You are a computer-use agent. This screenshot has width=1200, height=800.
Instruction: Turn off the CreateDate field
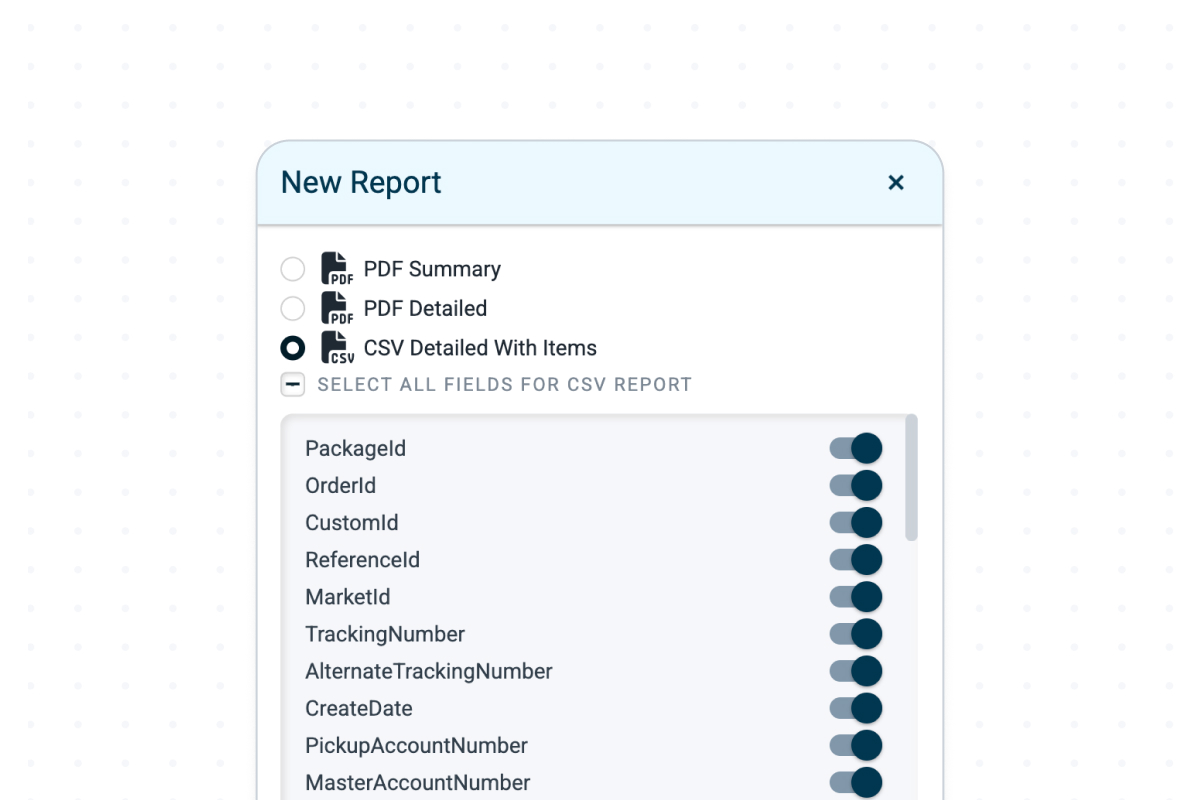point(856,708)
